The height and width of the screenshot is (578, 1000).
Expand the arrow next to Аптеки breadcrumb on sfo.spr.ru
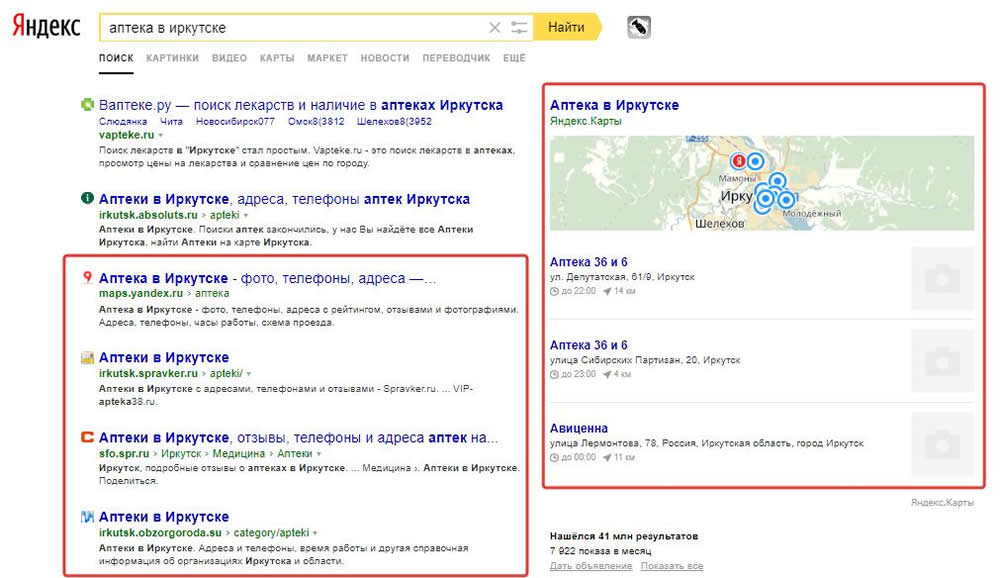(318, 452)
